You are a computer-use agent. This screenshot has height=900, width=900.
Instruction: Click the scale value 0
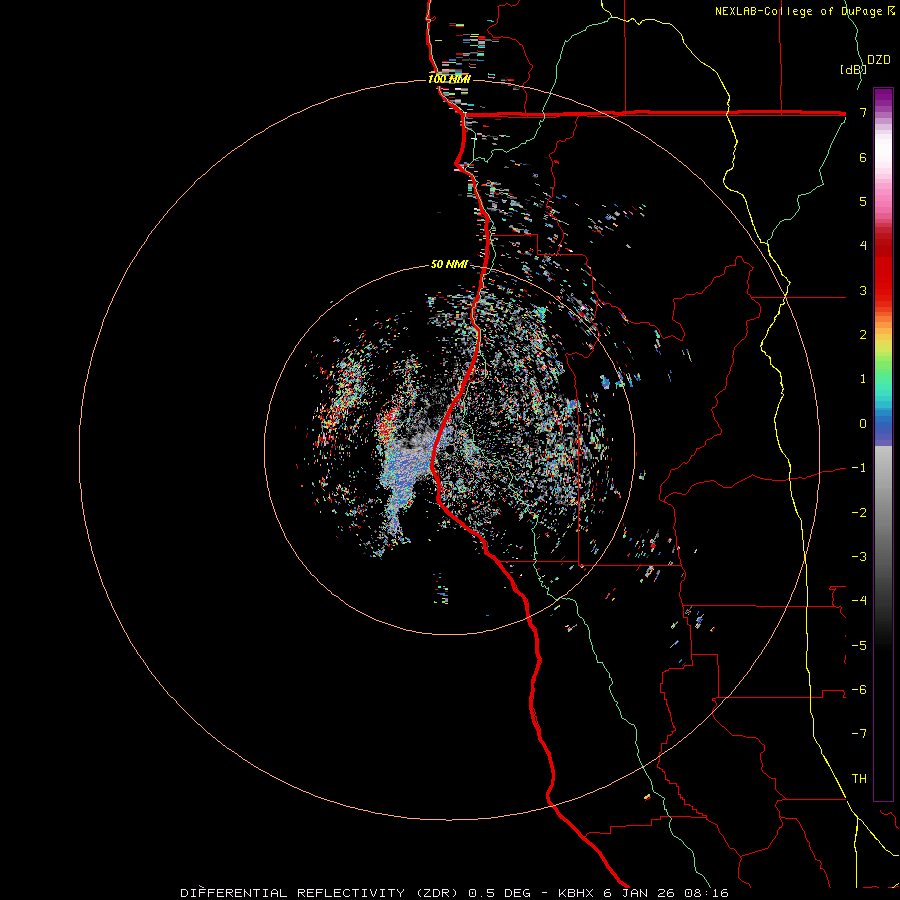point(863,424)
